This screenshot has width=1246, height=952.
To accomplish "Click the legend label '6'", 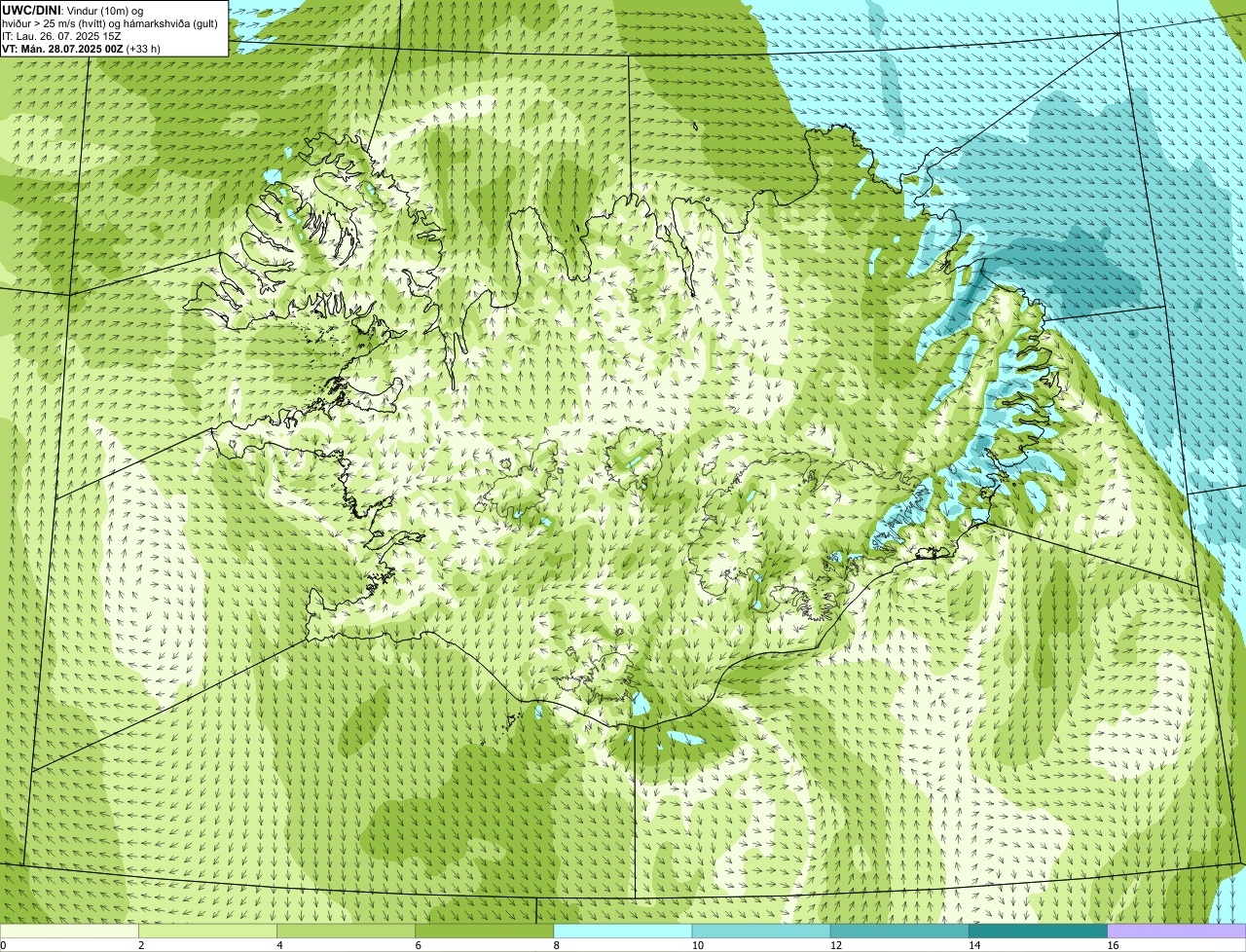I will tap(419, 945).
